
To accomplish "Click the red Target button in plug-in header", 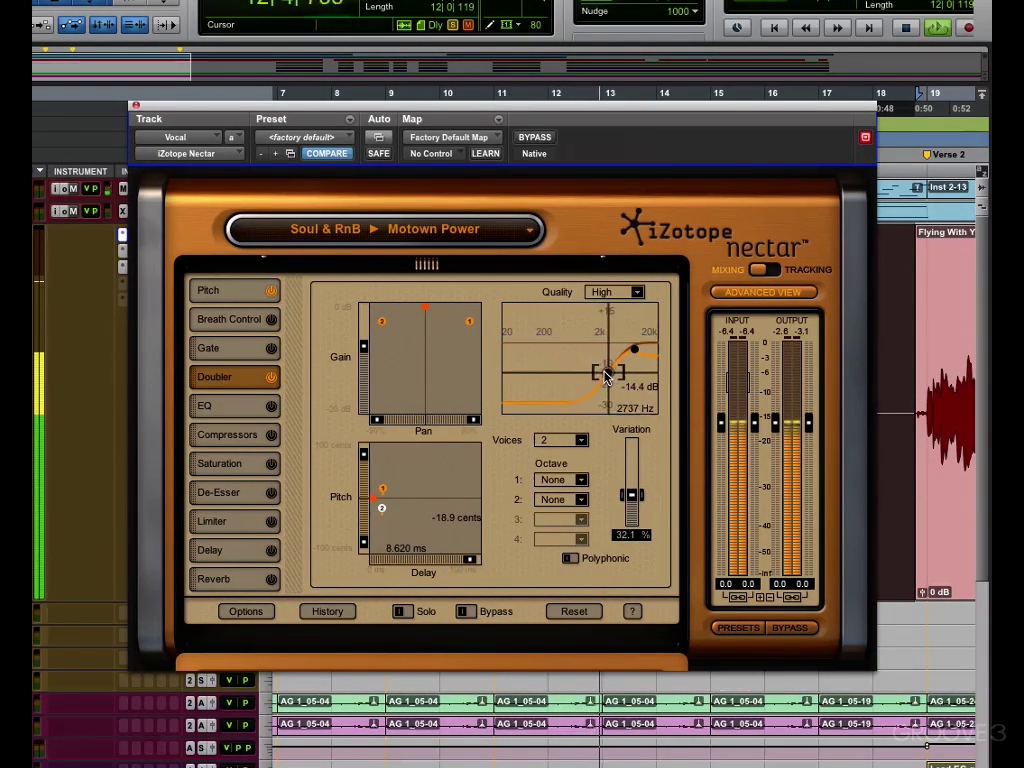I will click(865, 137).
